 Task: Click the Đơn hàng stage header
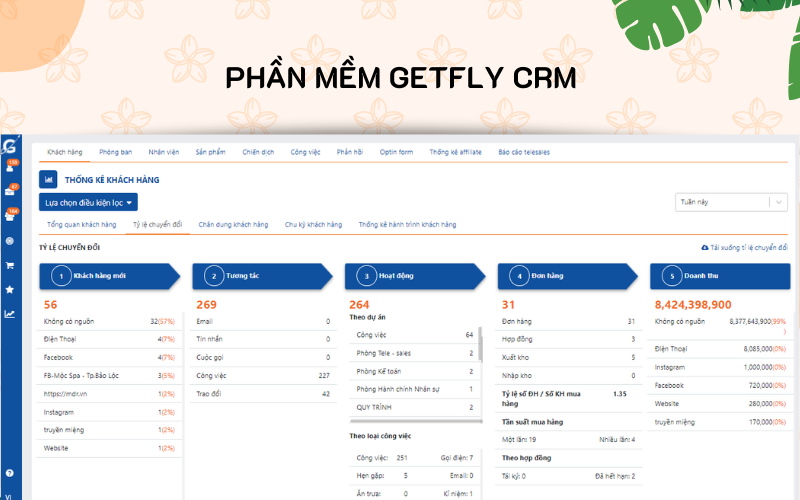[567, 276]
